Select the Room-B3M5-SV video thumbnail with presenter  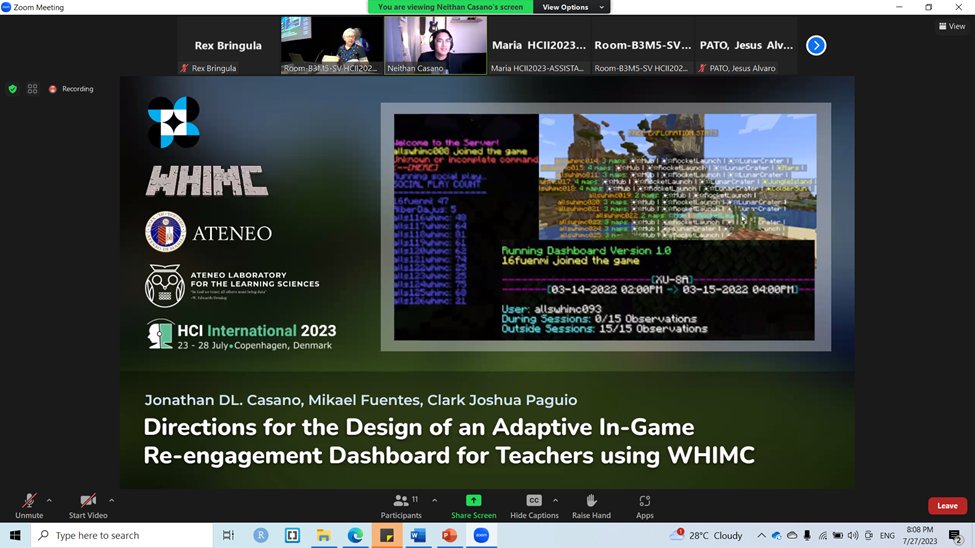point(331,45)
